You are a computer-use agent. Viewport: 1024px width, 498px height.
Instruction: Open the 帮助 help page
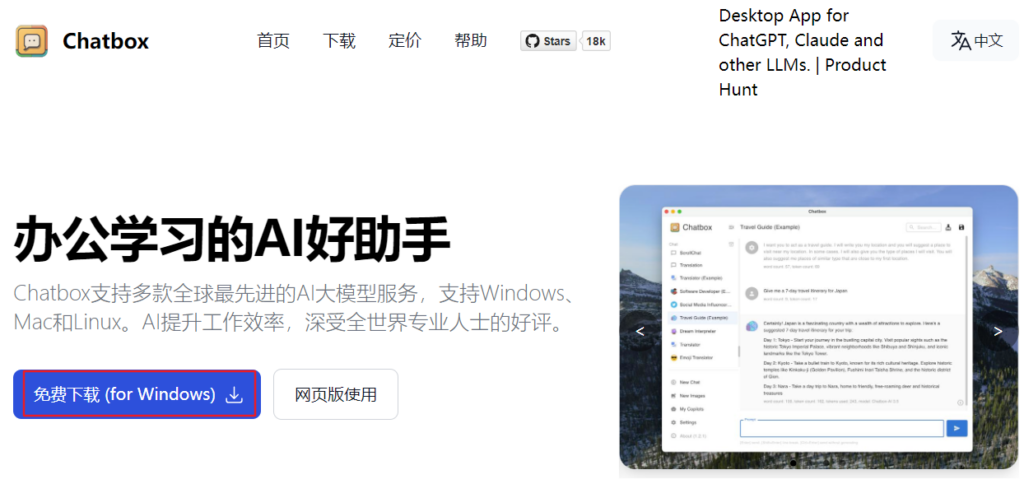click(471, 41)
